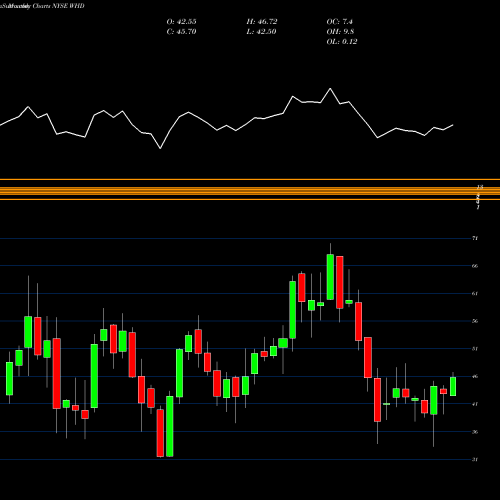Screen dimensions: 500x500
Task: Select the last green candlestick on the chart
Action: click(453, 387)
